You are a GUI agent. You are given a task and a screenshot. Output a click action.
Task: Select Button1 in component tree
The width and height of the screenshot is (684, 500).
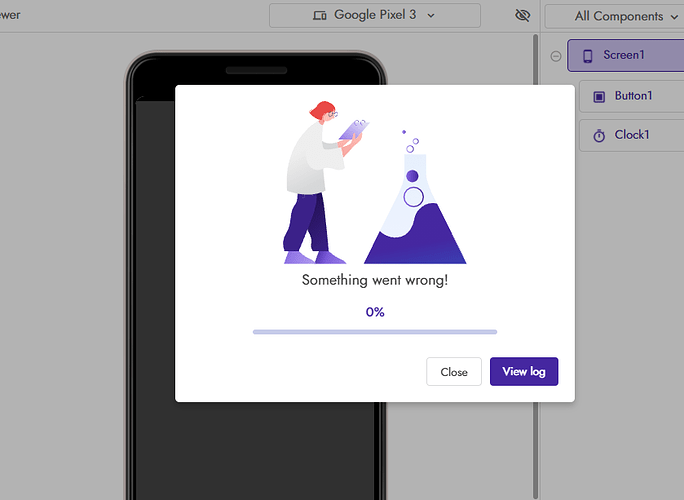[x=631, y=96]
